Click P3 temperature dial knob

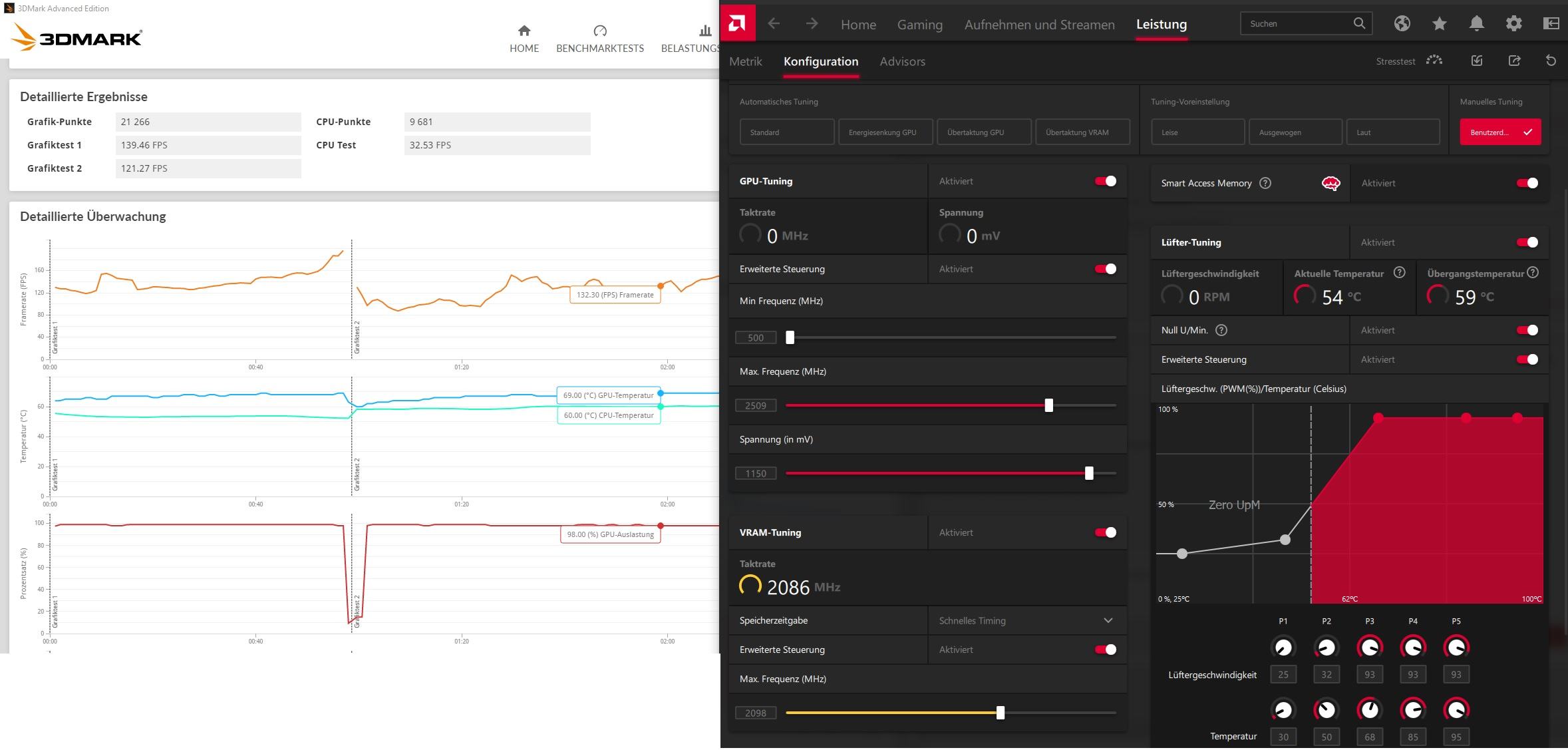1370,709
